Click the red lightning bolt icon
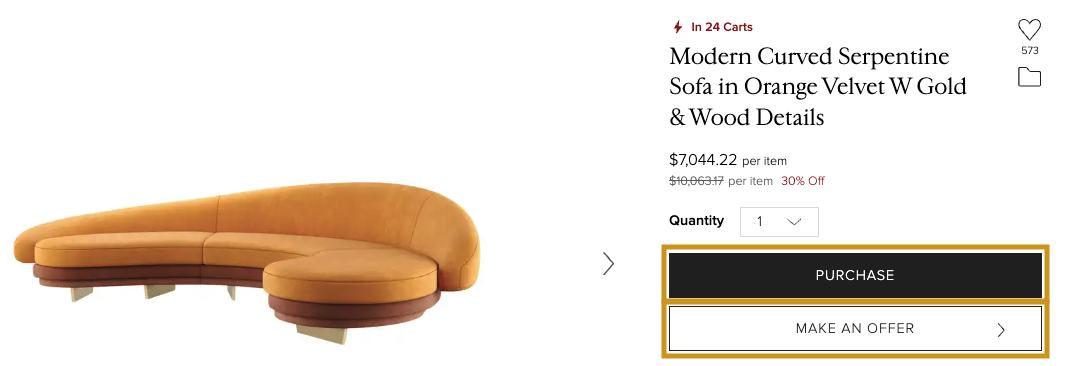Image resolution: width=1066 pixels, height=366 pixels. pyautogui.click(x=677, y=27)
